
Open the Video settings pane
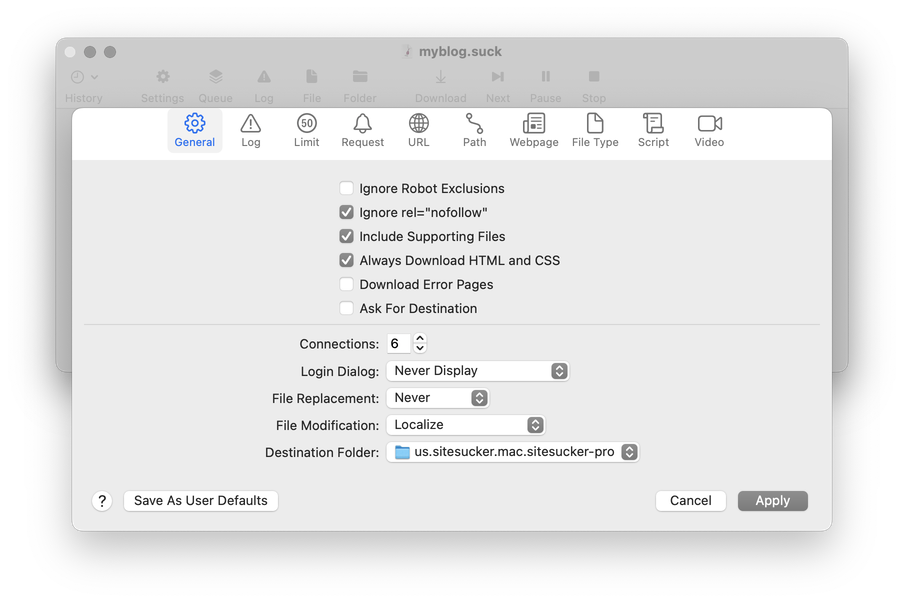[709, 130]
